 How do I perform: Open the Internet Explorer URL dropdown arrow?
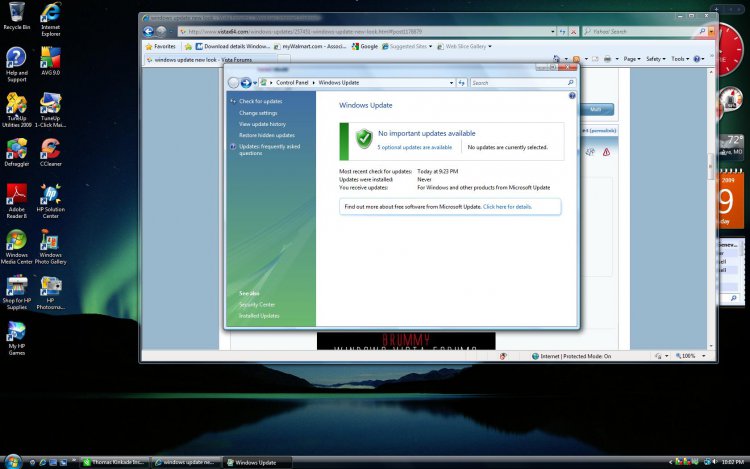[x=553, y=32]
